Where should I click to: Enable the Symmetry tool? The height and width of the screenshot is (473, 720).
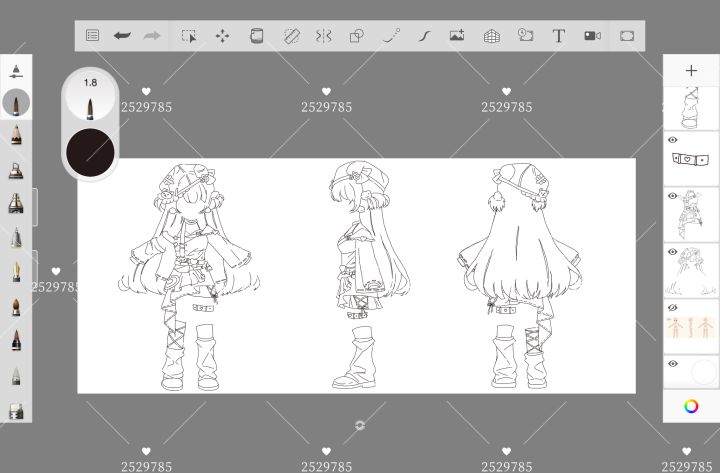324,36
